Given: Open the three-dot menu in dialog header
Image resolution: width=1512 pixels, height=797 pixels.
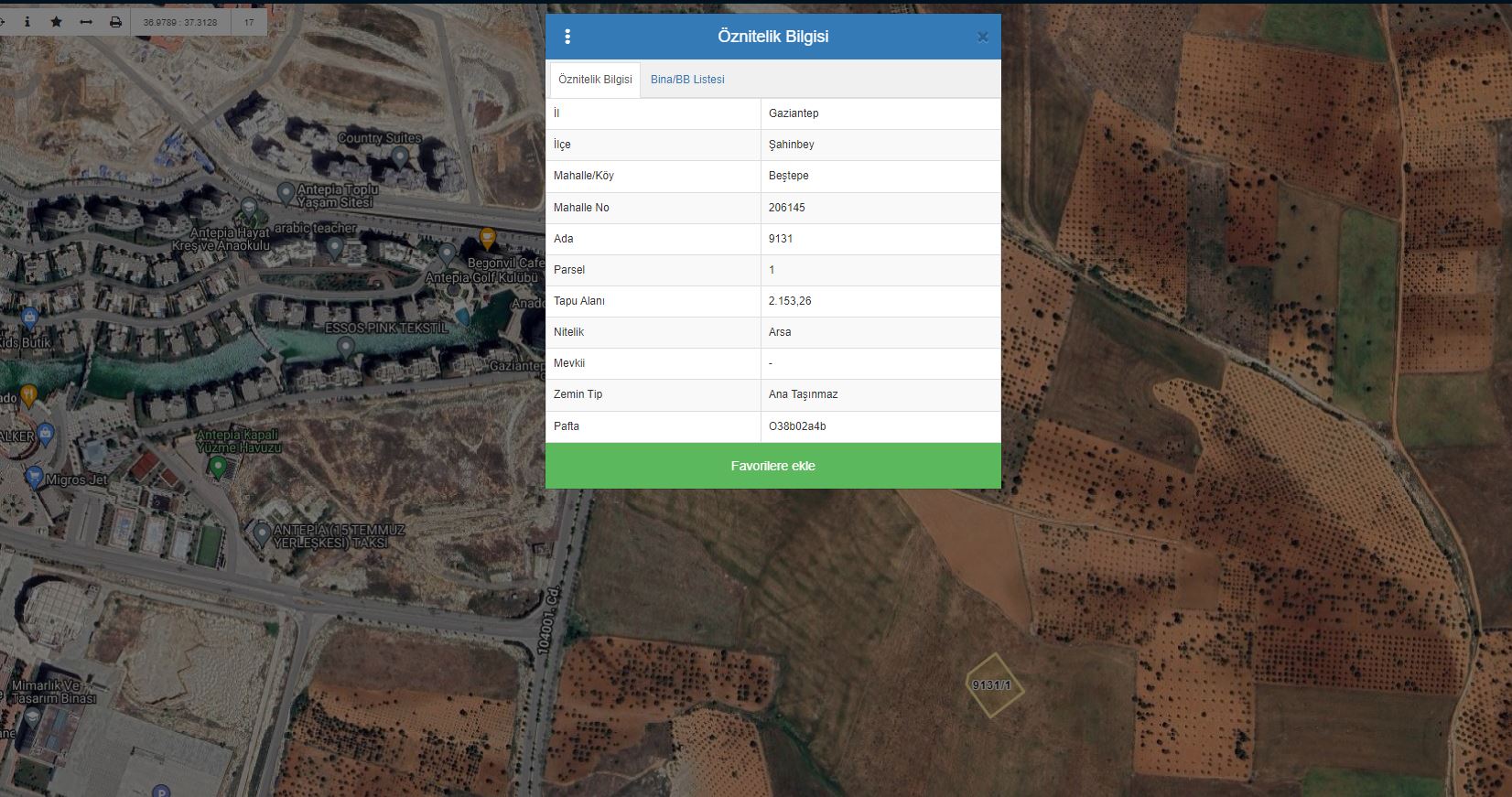Looking at the screenshot, I should pos(567,37).
